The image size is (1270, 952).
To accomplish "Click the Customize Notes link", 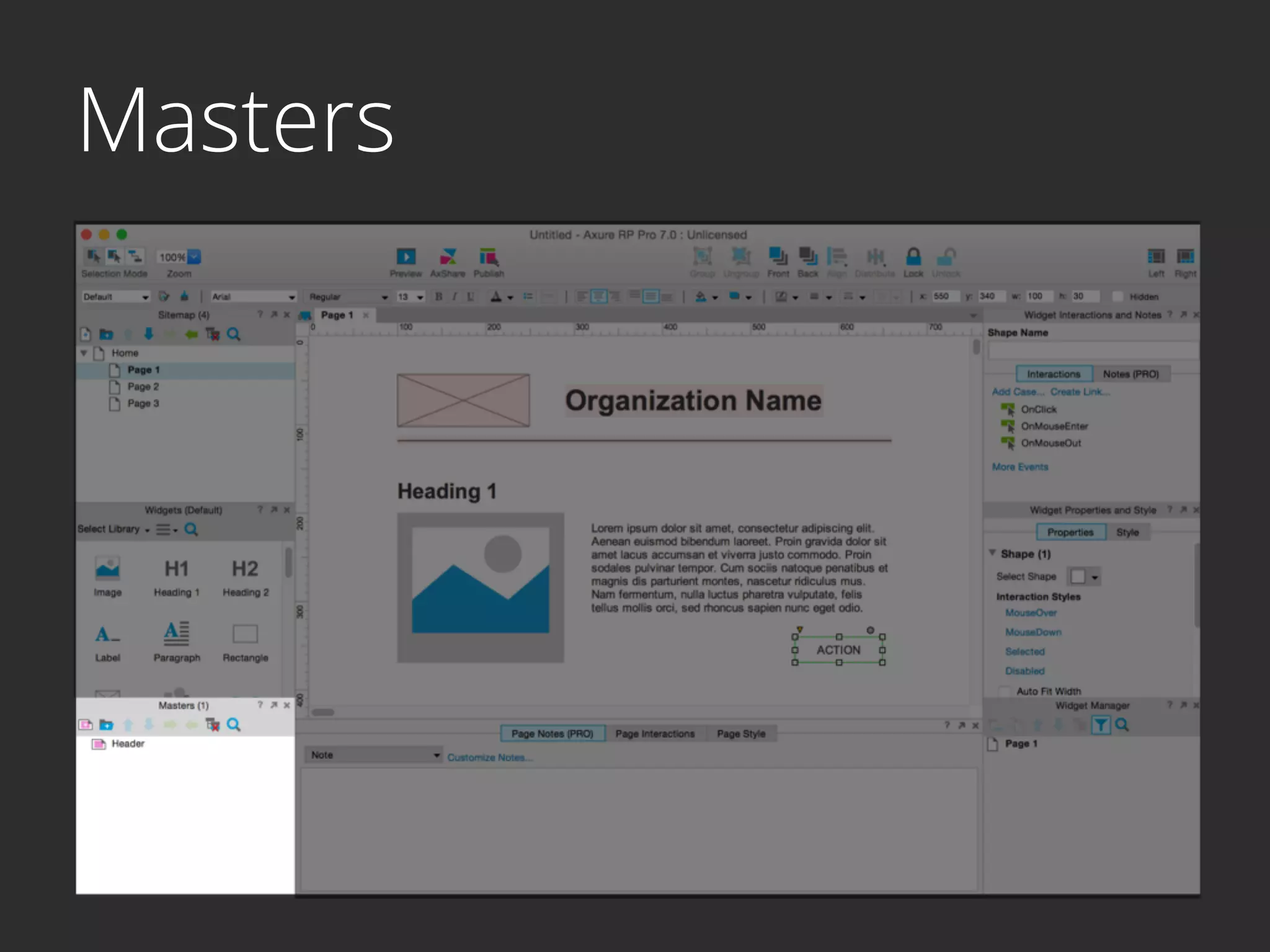I will tap(490, 757).
